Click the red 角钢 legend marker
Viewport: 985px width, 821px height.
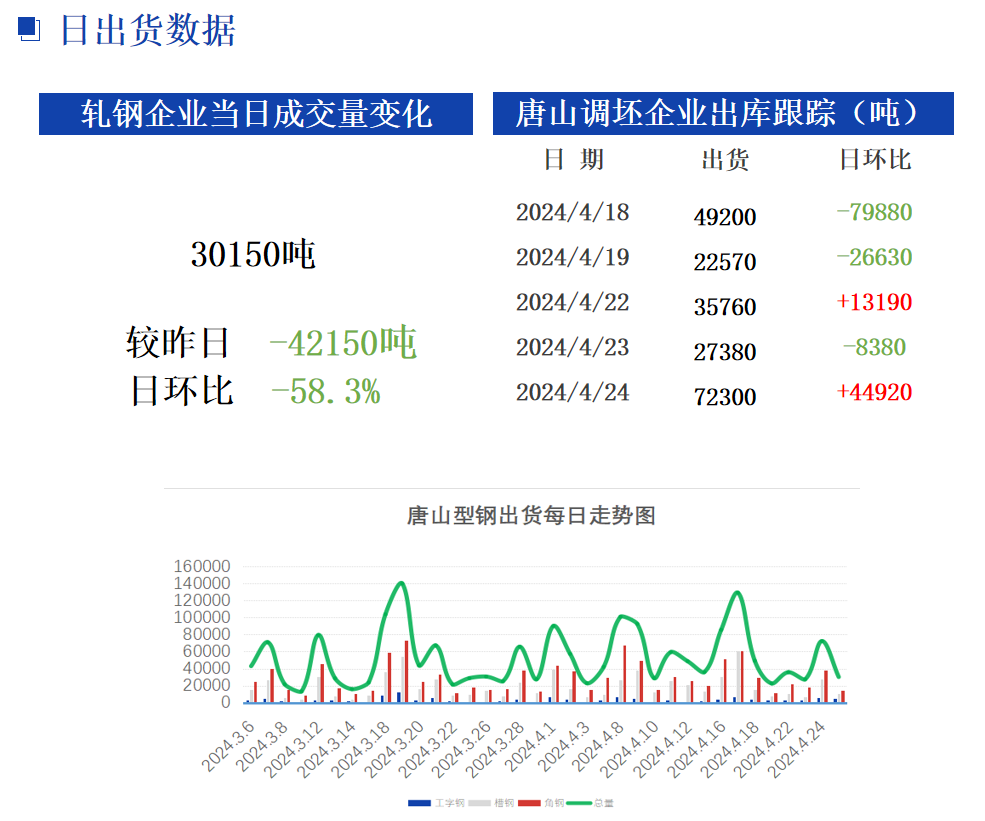point(530,803)
